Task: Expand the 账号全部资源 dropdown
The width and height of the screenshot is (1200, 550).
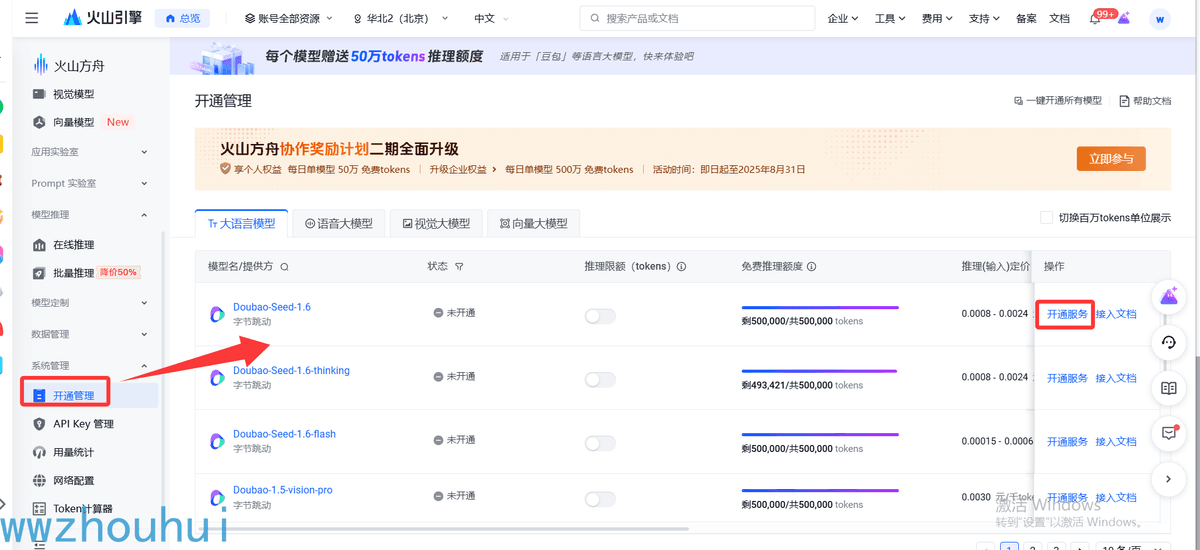Action: 289,19
